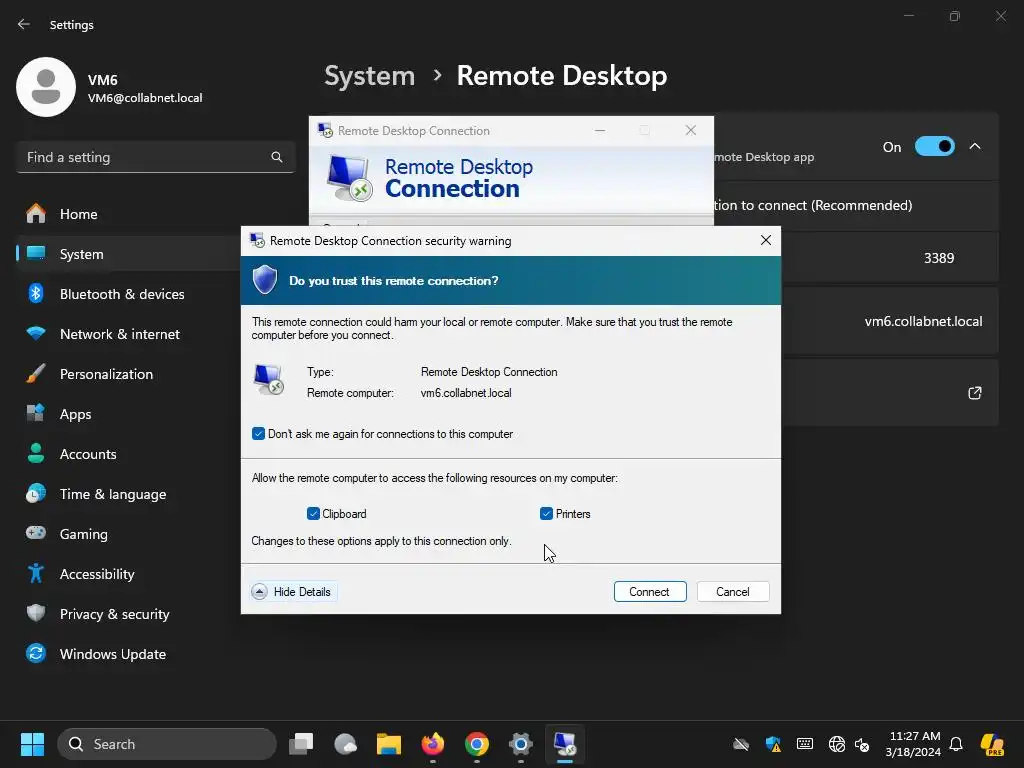Open external link icon in Settings

click(975, 393)
